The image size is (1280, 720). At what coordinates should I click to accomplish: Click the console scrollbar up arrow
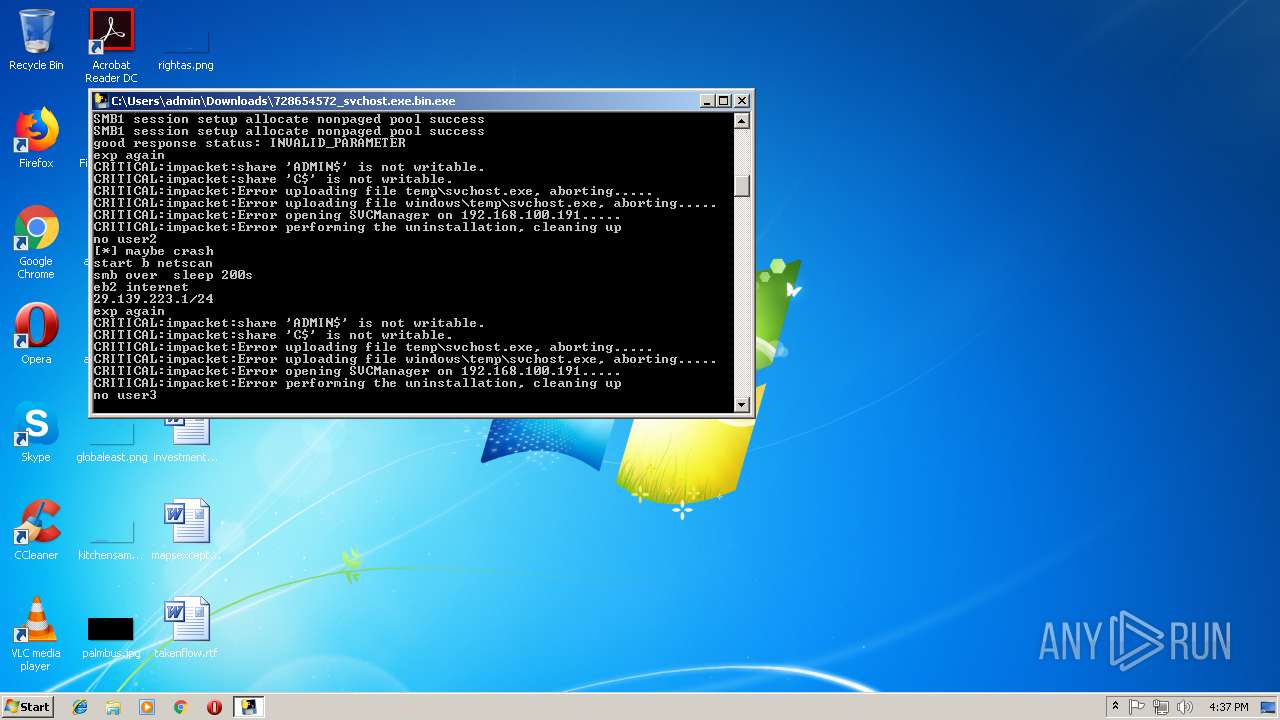click(742, 121)
